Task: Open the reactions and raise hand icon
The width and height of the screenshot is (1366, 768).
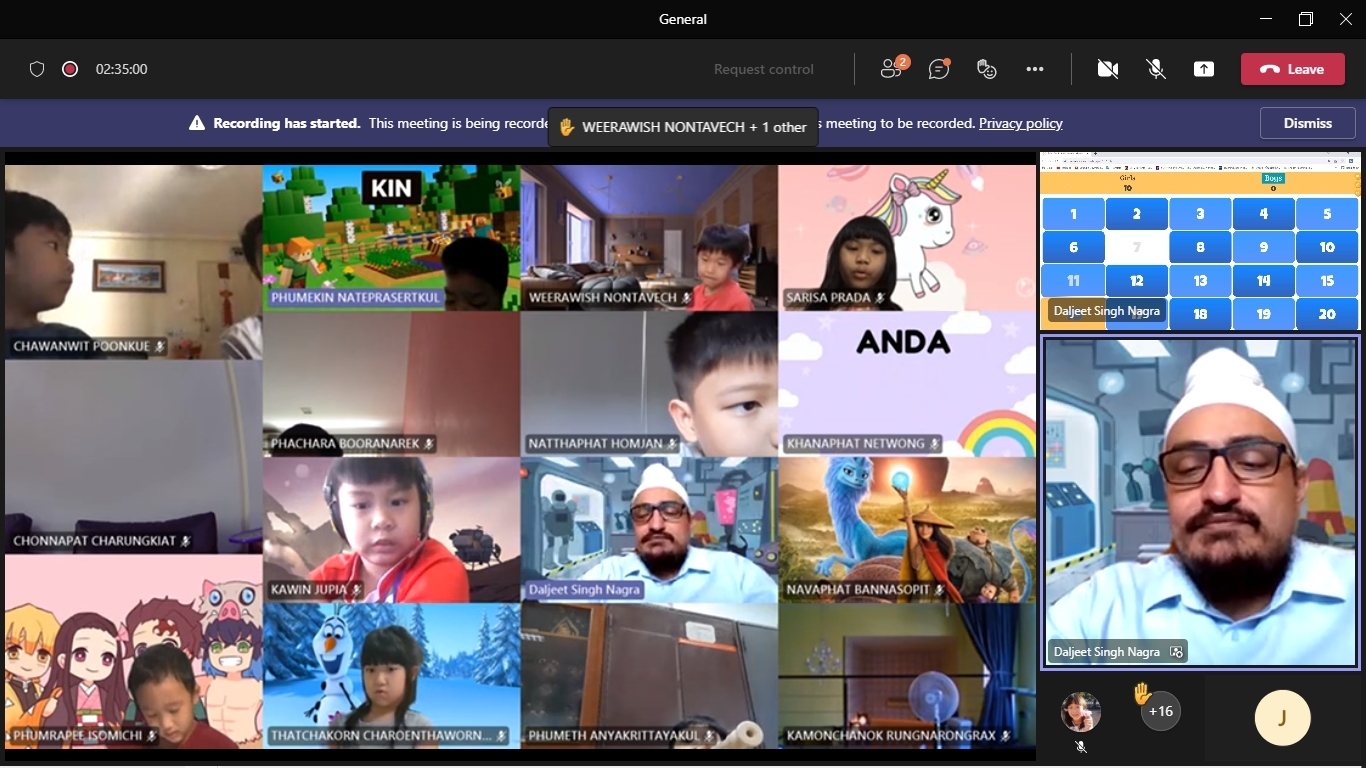Action: [x=986, y=69]
